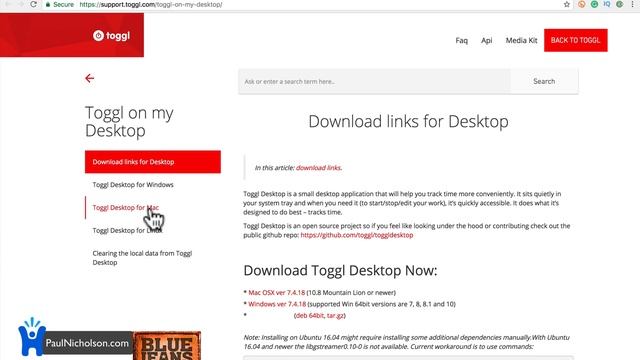Click the BACK TO TOGGL button

[x=576, y=40]
